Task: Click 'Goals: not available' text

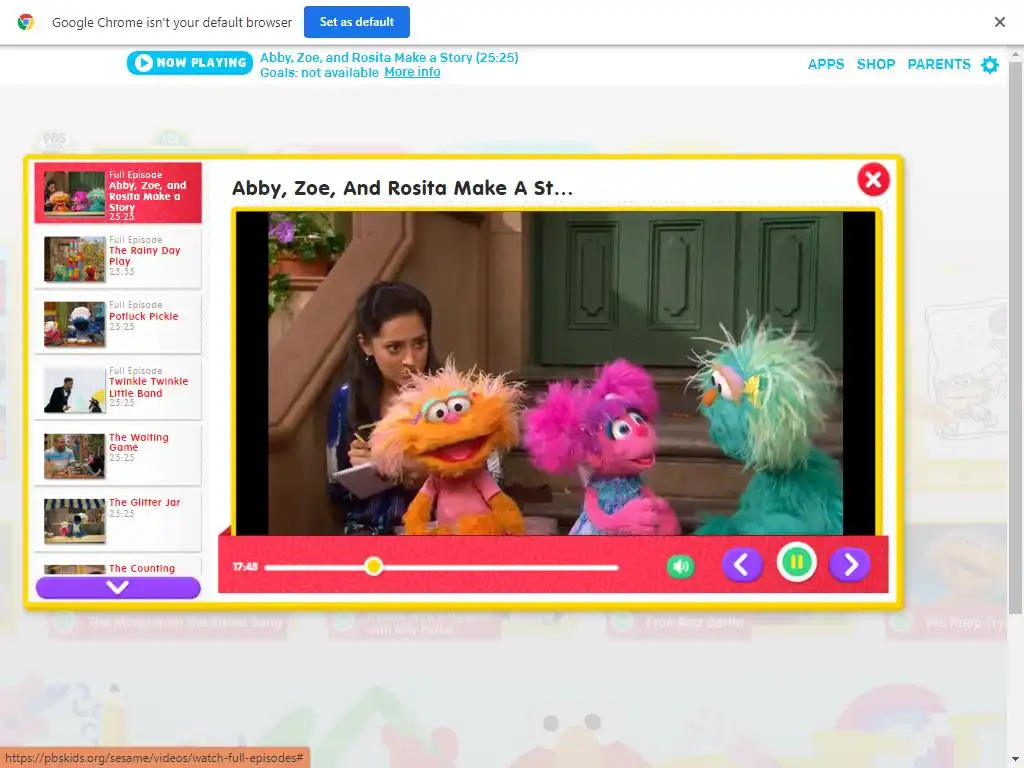Action: coord(319,72)
